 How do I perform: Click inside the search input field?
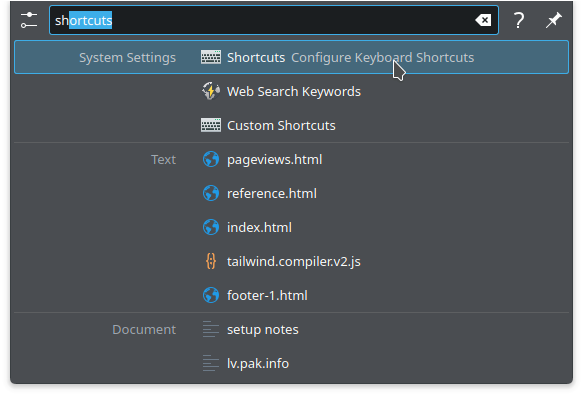274,20
